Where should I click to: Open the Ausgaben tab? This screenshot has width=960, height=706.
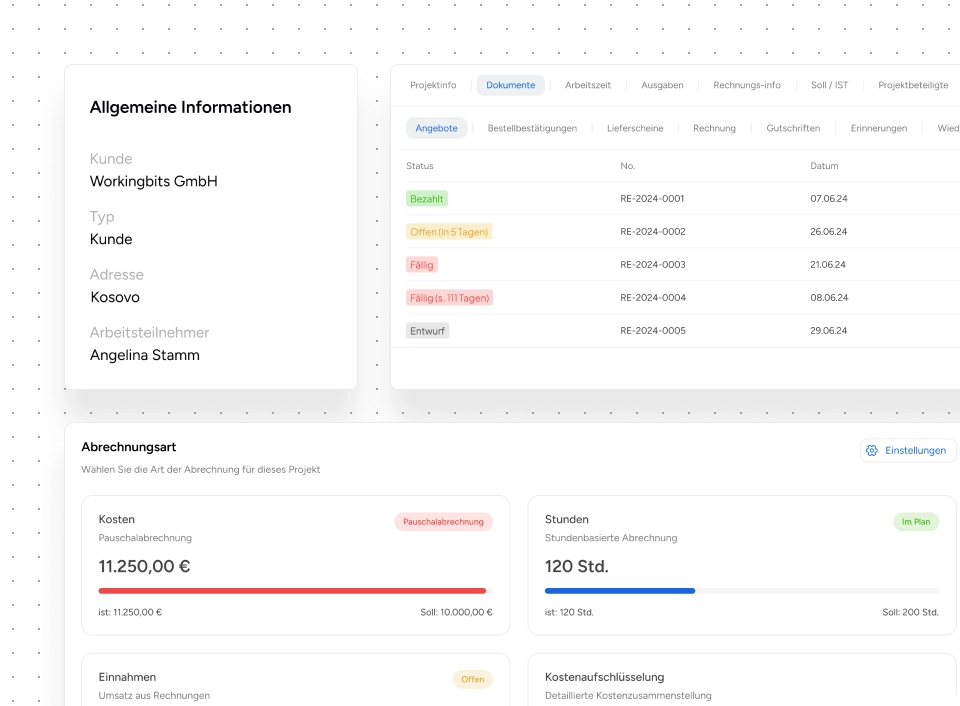click(x=661, y=85)
